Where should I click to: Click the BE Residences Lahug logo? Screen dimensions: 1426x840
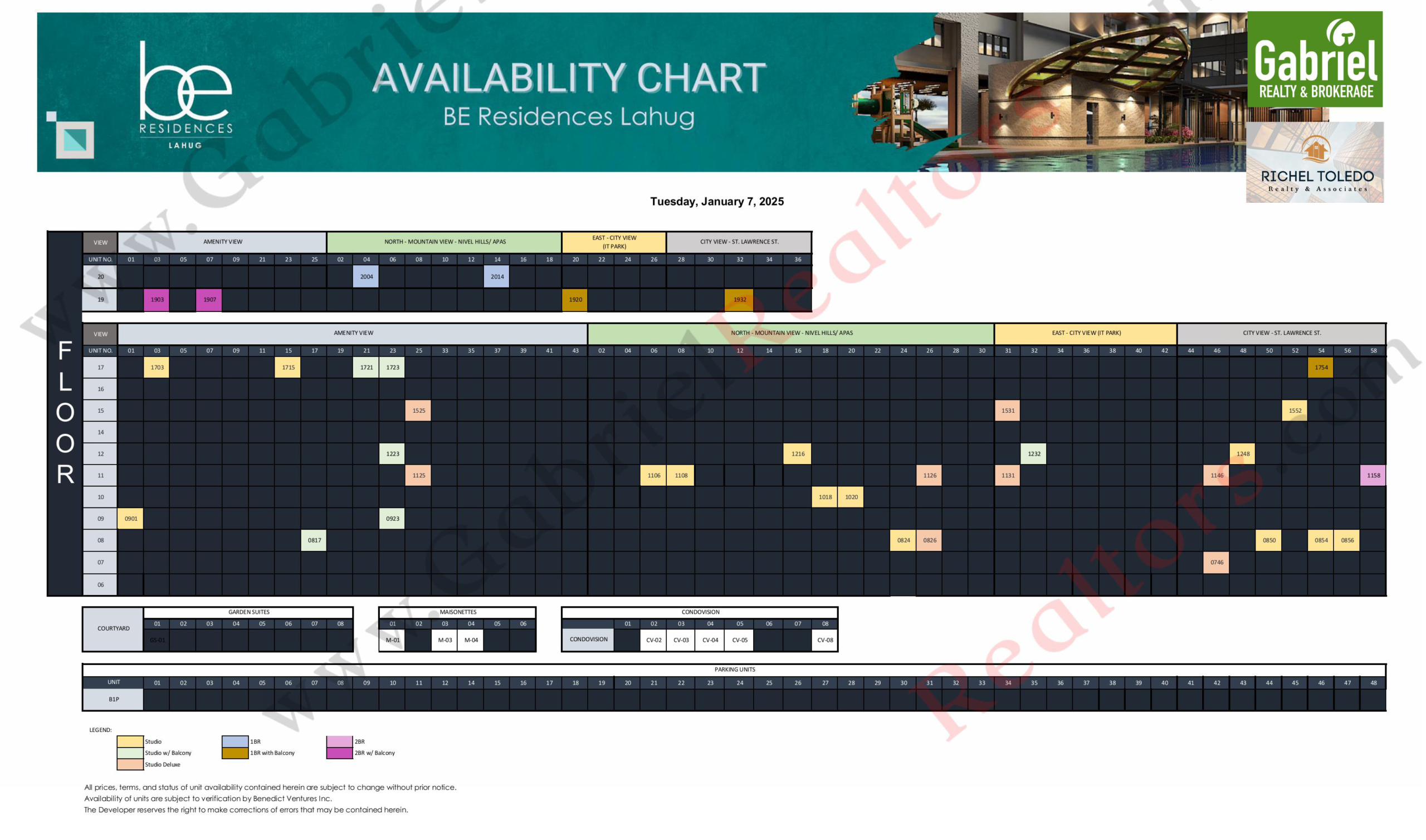pyautogui.click(x=185, y=95)
